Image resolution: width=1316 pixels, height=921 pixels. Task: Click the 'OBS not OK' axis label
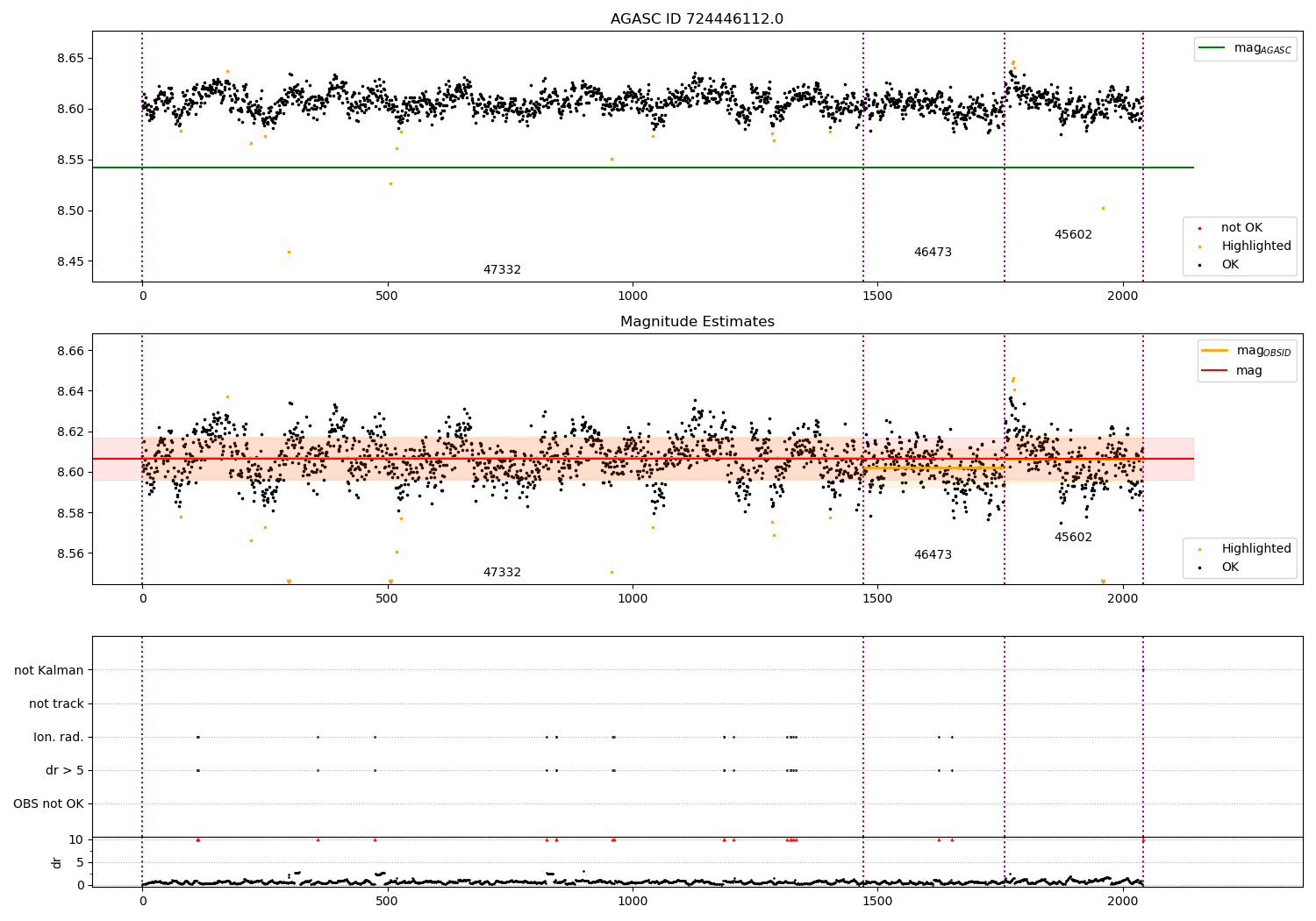tap(48, 804)
